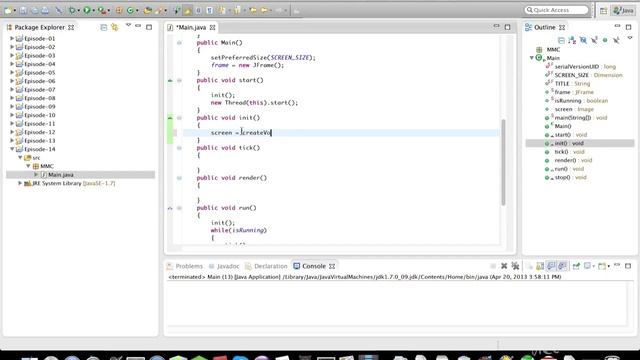This screenshot has height=360, width=640.
Task: Expand the Episode-13 project
Action: pyautogui.click(x=12, y=140)
